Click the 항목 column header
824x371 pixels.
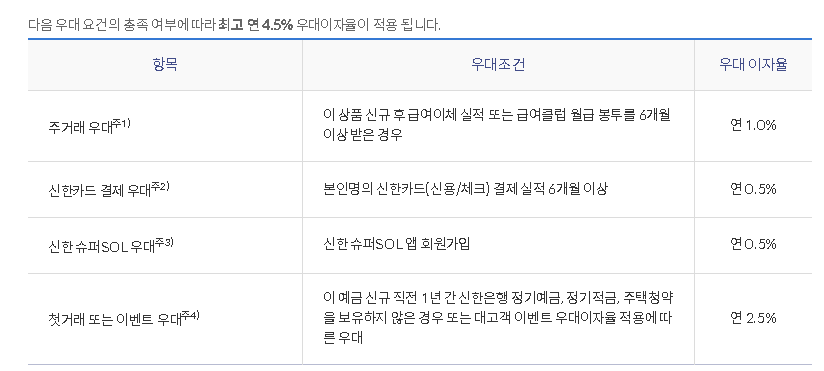(165, 65)
